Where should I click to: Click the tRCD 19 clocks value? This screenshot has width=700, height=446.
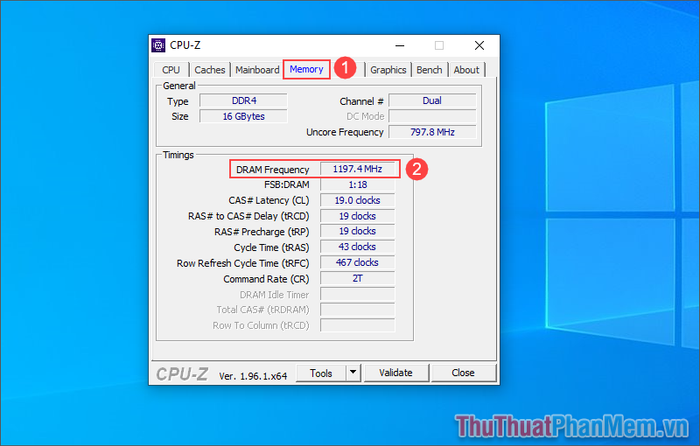[358, 216]
